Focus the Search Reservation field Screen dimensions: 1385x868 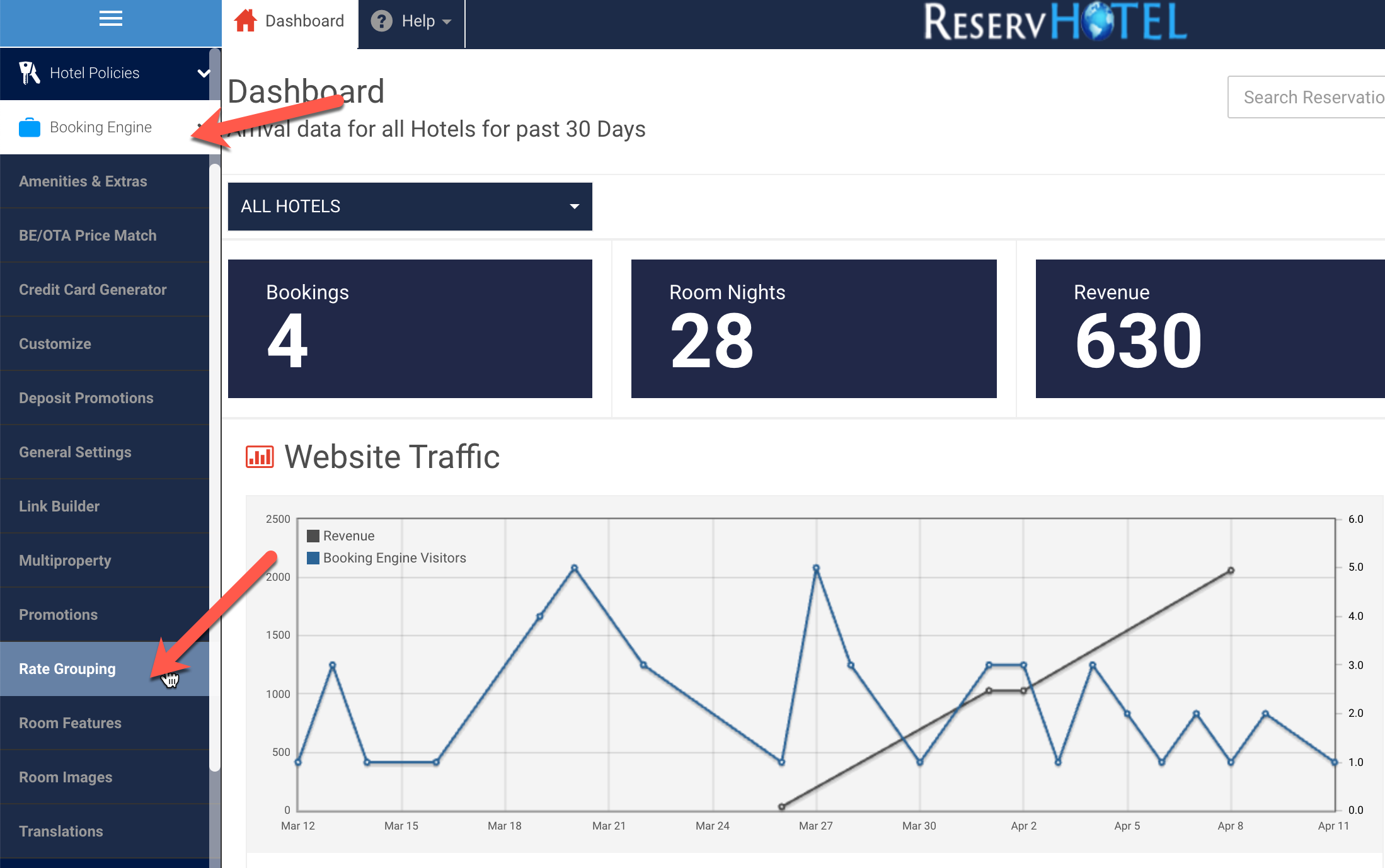[x=1307, y=97]
